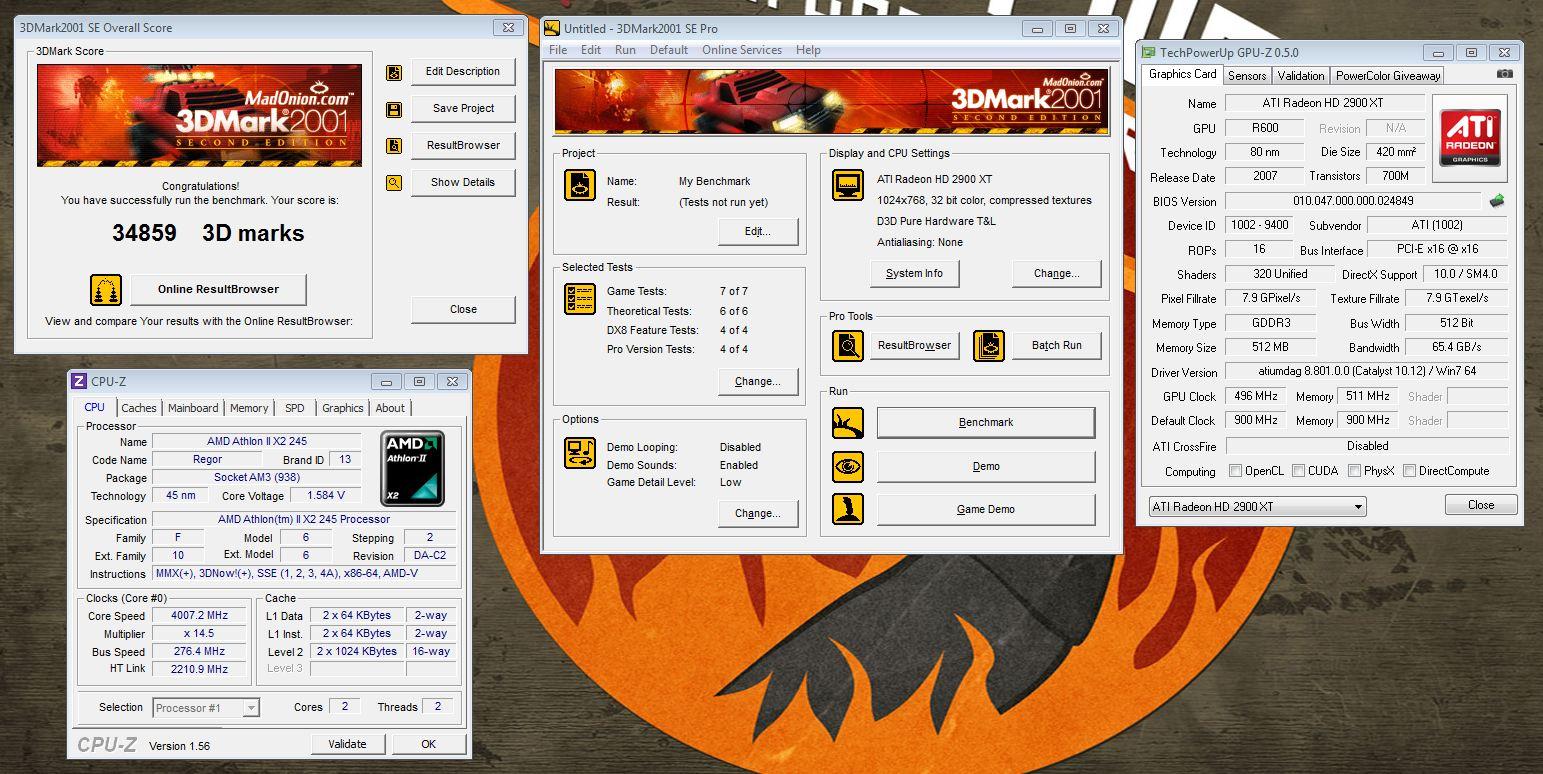Switch to the Graphics tab in CPU-Z
Image resolution: width=1543 pixels, height=774 pixels.
(x=343, y=408)
